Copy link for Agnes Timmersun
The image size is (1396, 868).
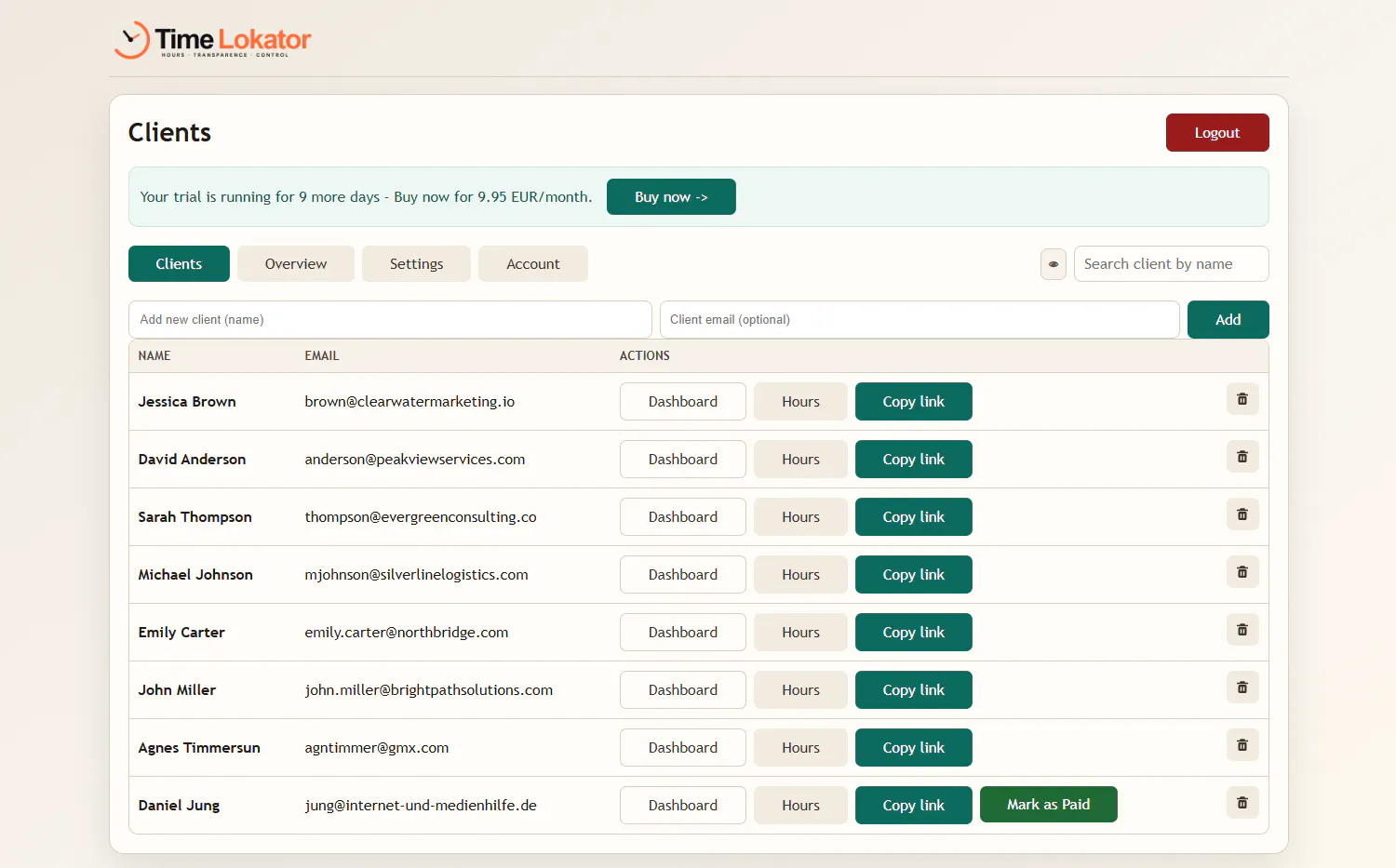coord(914,747)
